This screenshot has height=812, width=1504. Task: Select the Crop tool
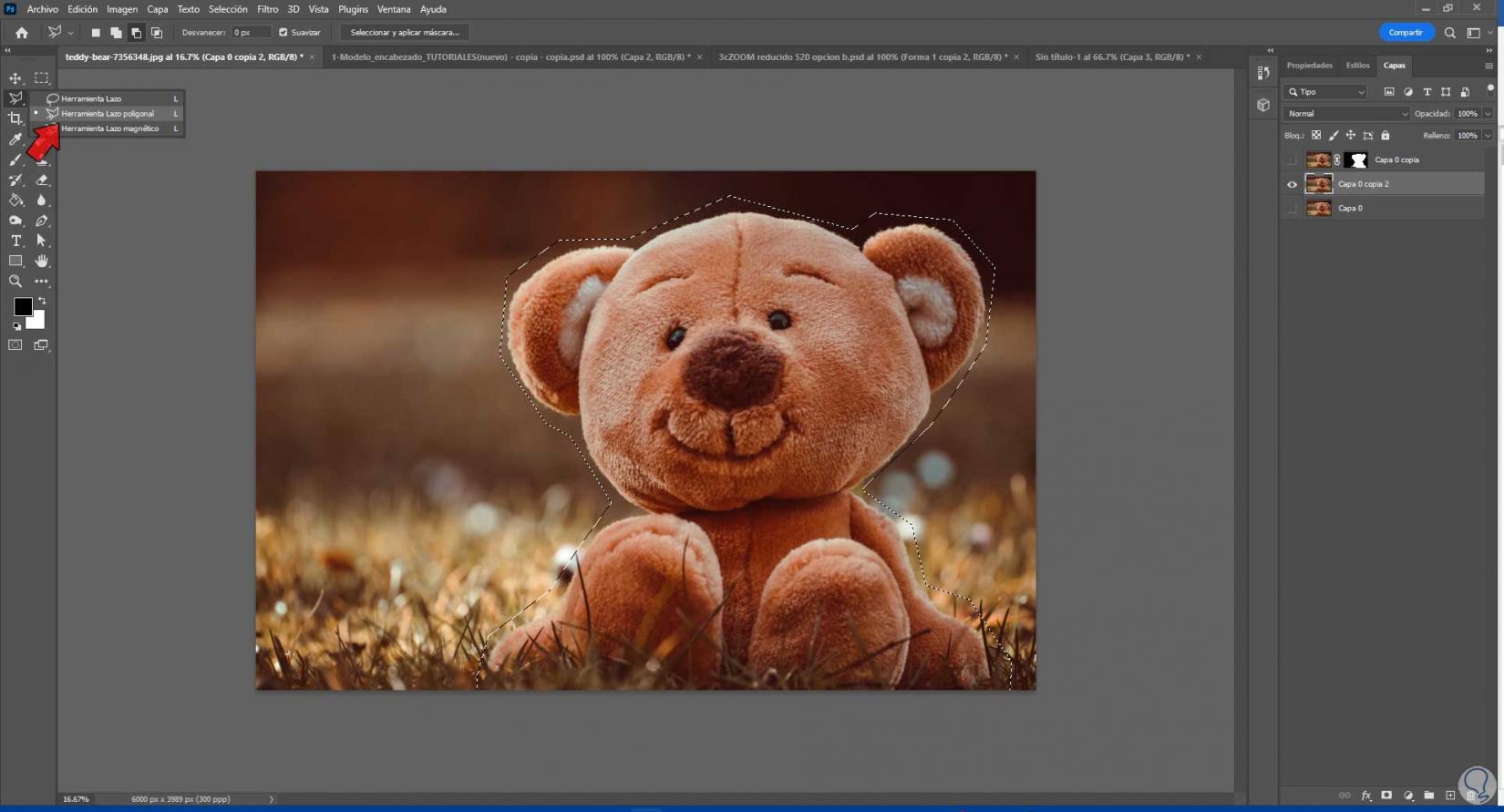pos(15,118)
